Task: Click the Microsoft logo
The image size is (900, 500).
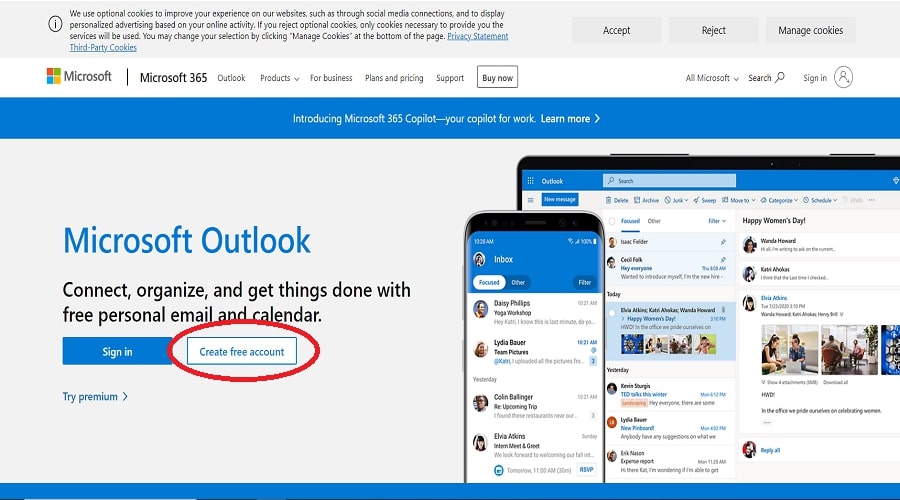Action: [79, 76]
